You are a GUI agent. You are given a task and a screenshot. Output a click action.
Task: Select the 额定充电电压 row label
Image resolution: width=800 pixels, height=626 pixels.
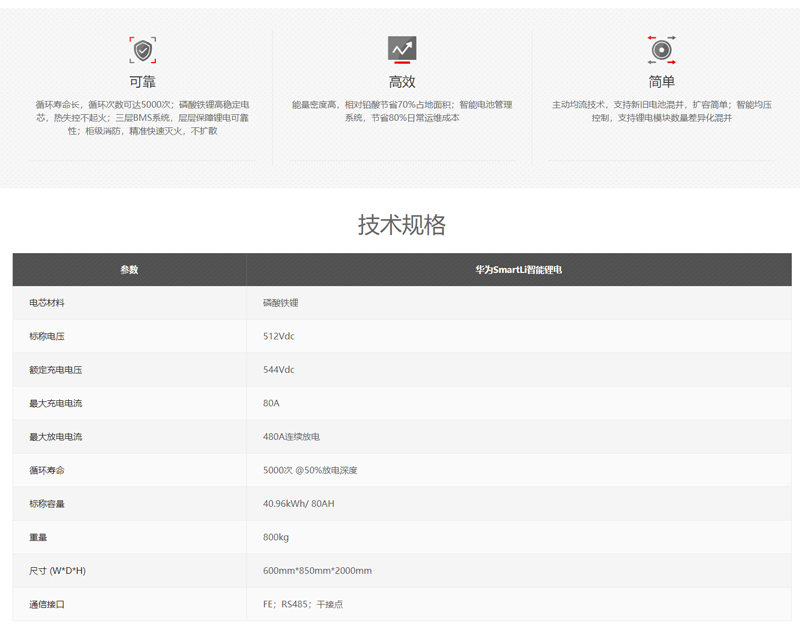56,370
